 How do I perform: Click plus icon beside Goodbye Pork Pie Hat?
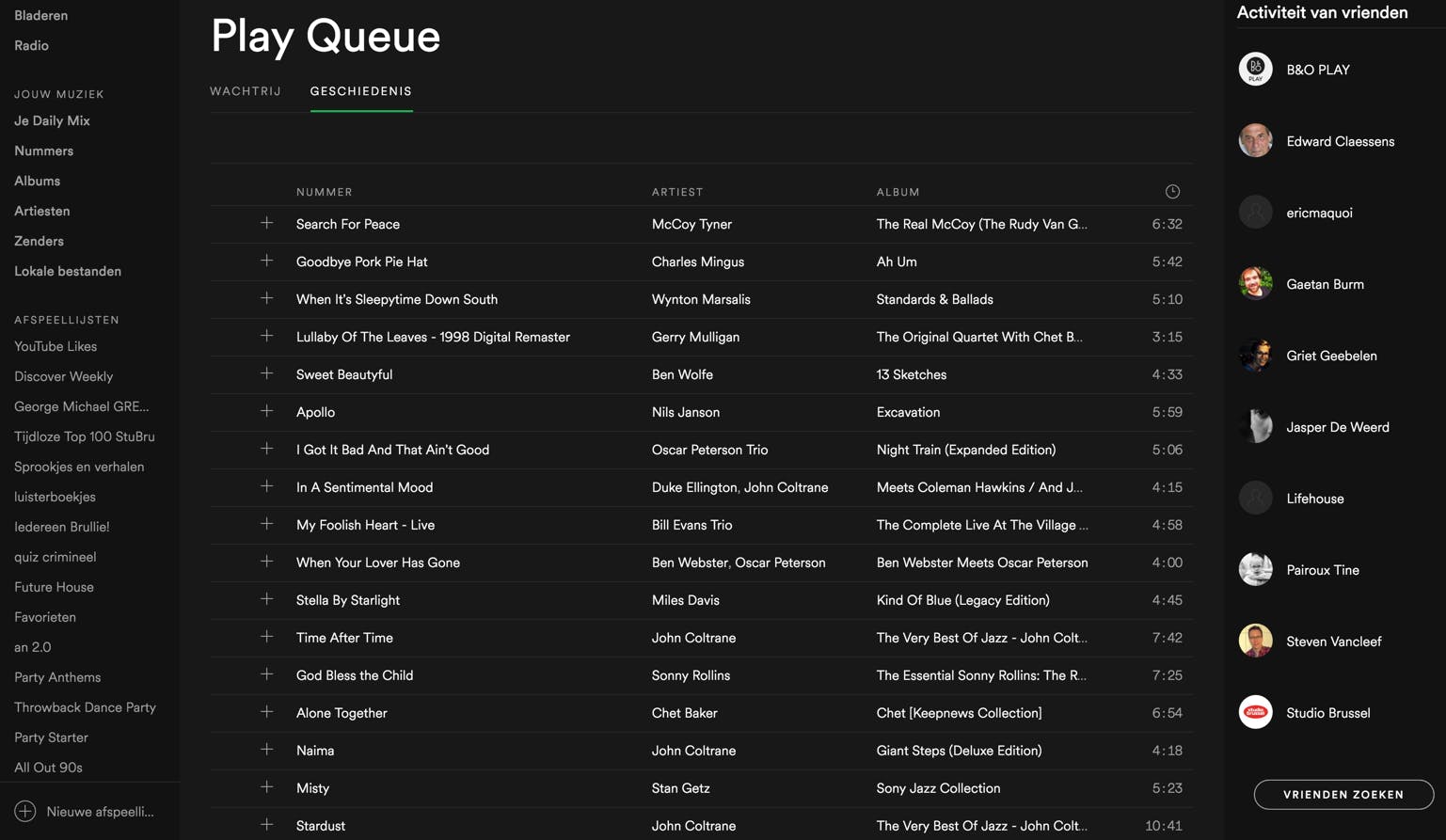pyautogui.click(x=267, y=261)
